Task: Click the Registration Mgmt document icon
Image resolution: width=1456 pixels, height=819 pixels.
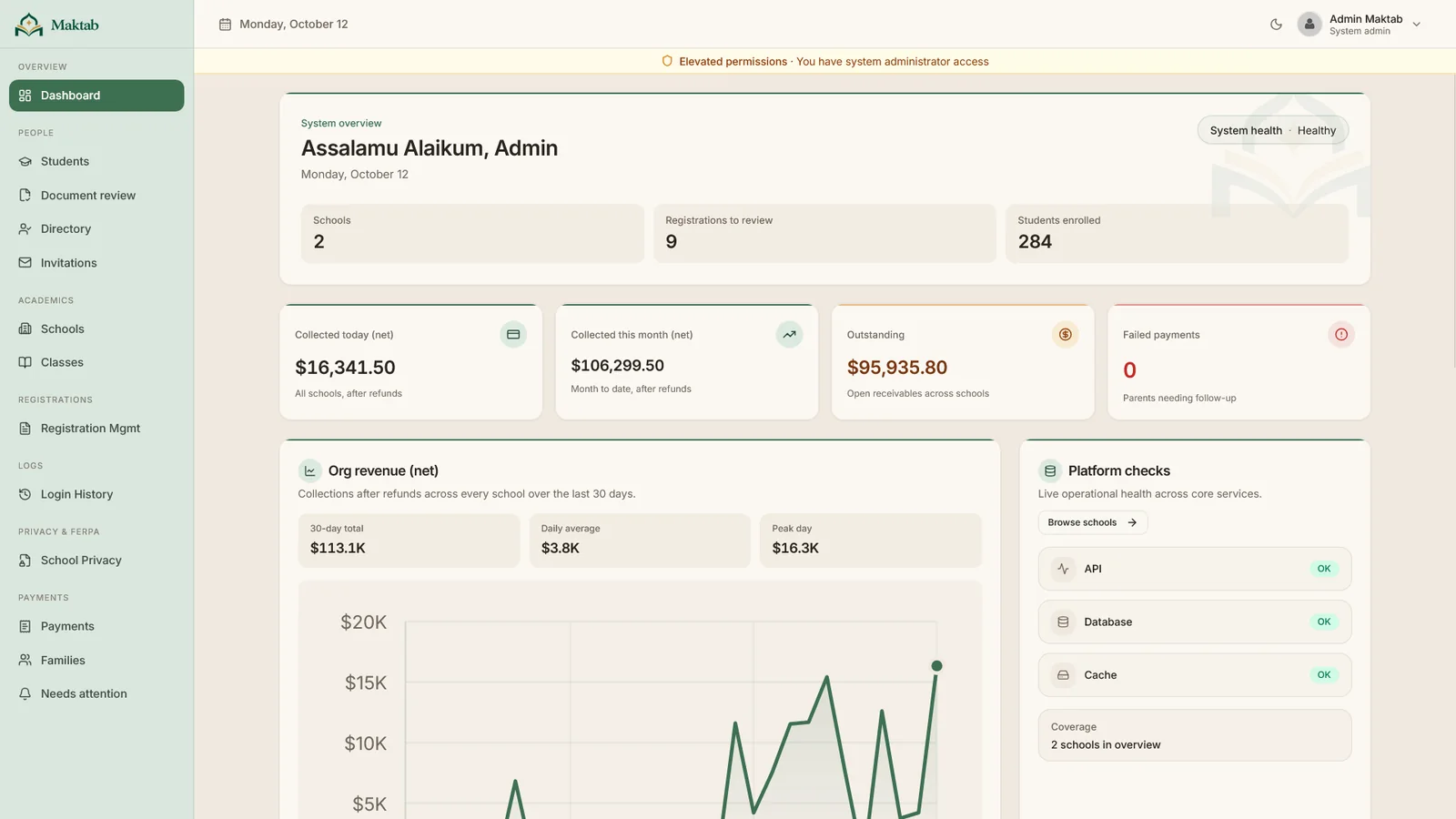Action: (25, 428)
